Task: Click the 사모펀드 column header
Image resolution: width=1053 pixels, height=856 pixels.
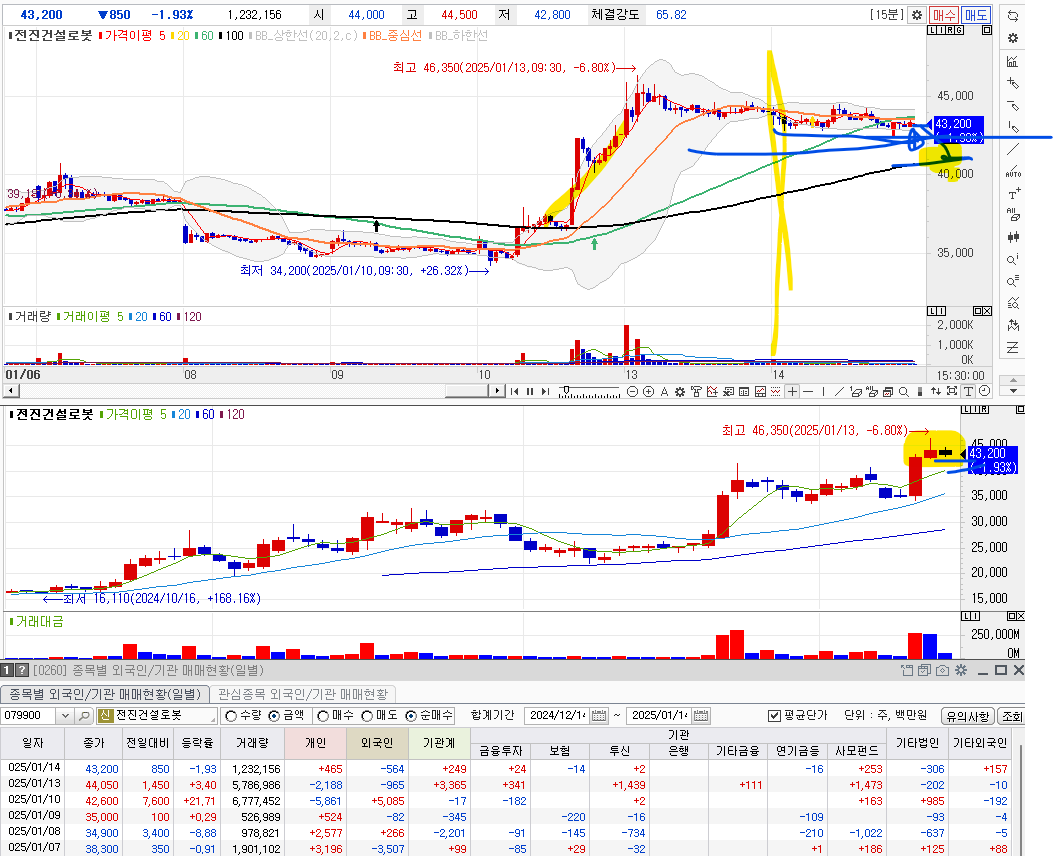Action: coord(857,751)
